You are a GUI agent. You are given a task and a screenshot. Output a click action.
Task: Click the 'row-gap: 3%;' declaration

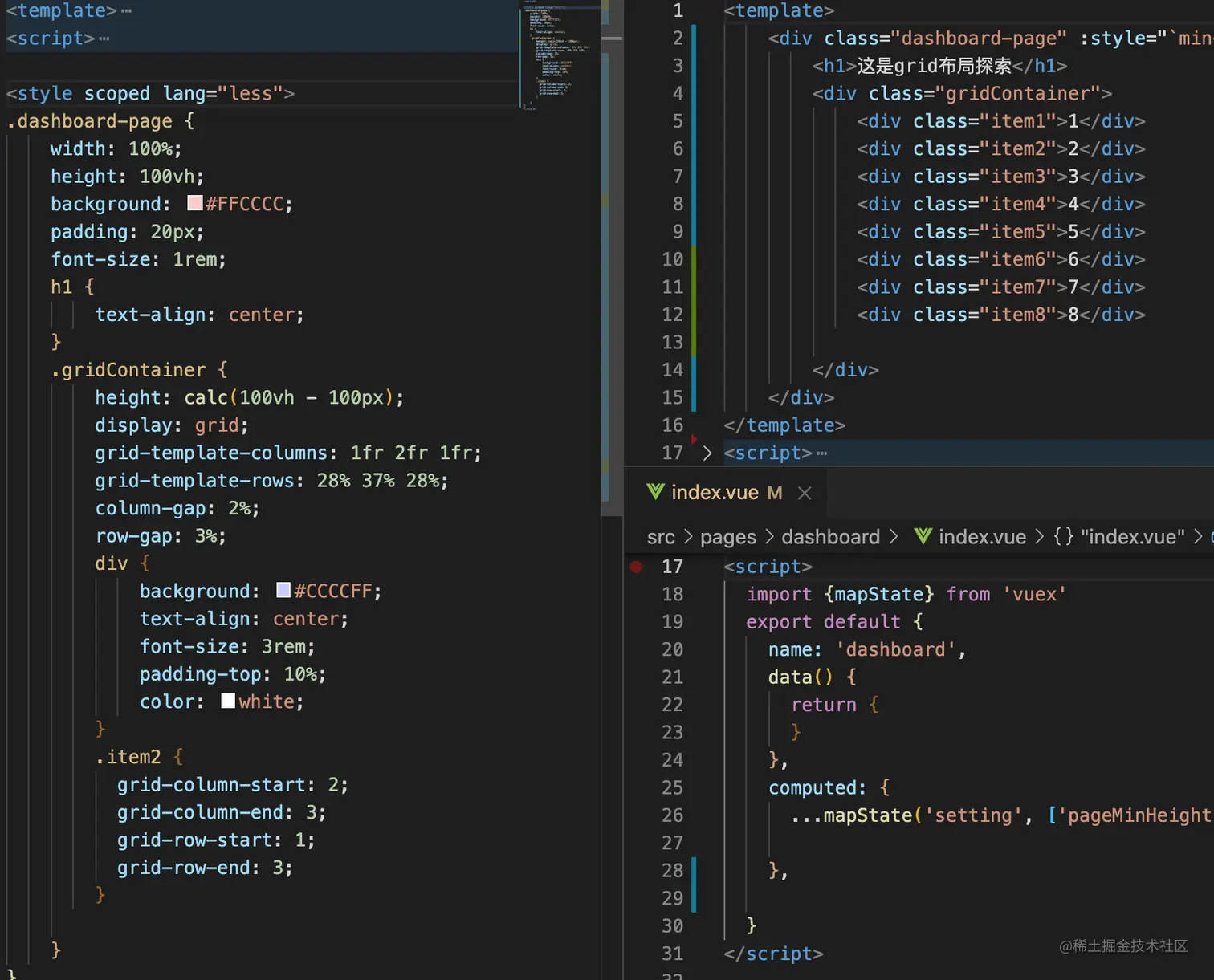tap(161, 536)
